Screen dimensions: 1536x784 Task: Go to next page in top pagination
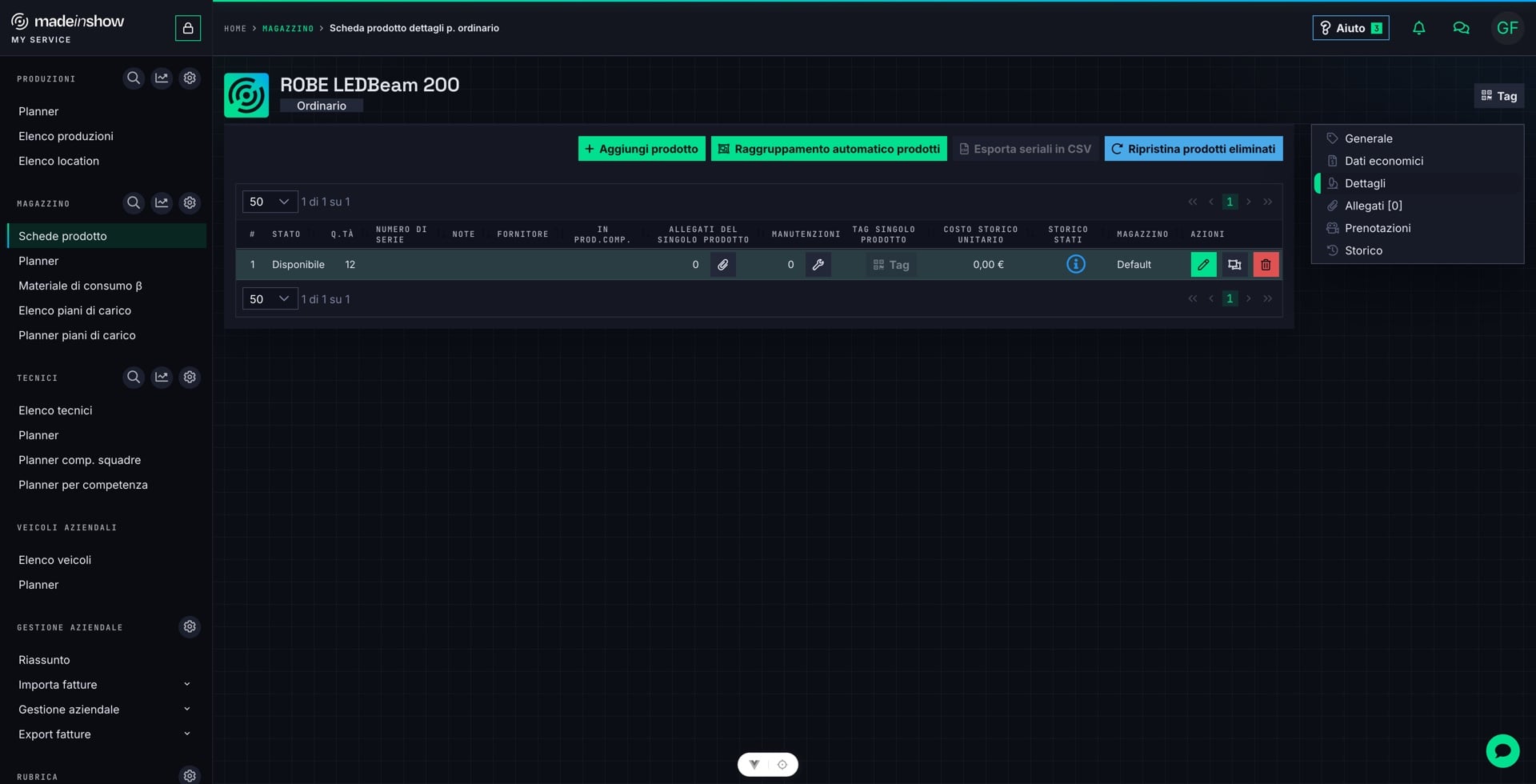click(x=1248, y=202)
